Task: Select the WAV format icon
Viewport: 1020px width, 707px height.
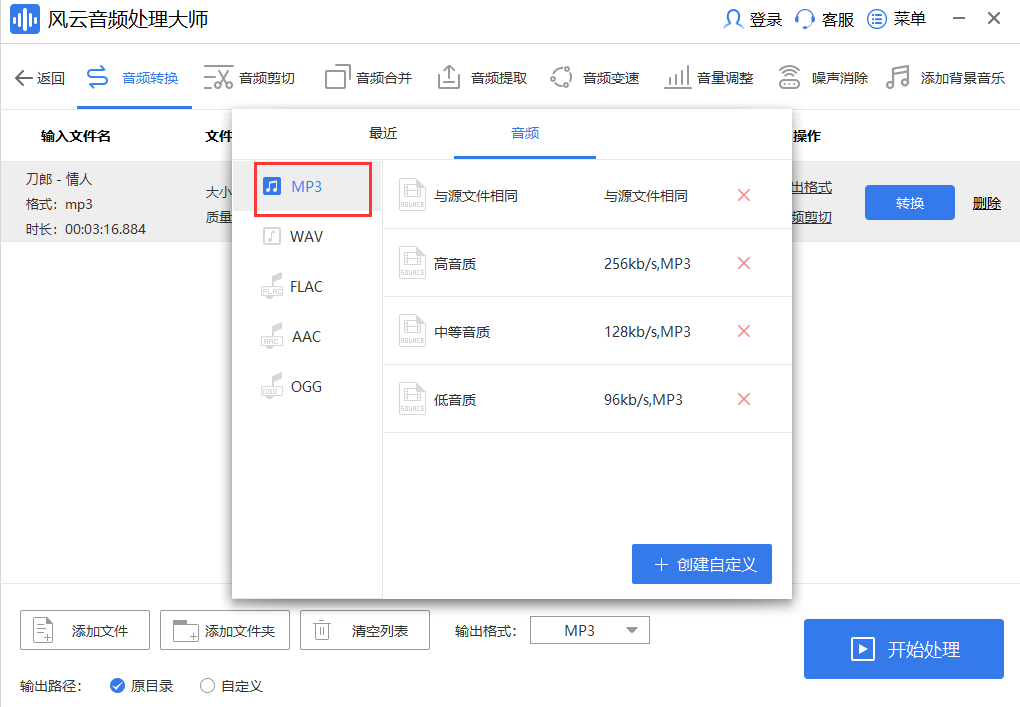Action: (x=272, y=236)
